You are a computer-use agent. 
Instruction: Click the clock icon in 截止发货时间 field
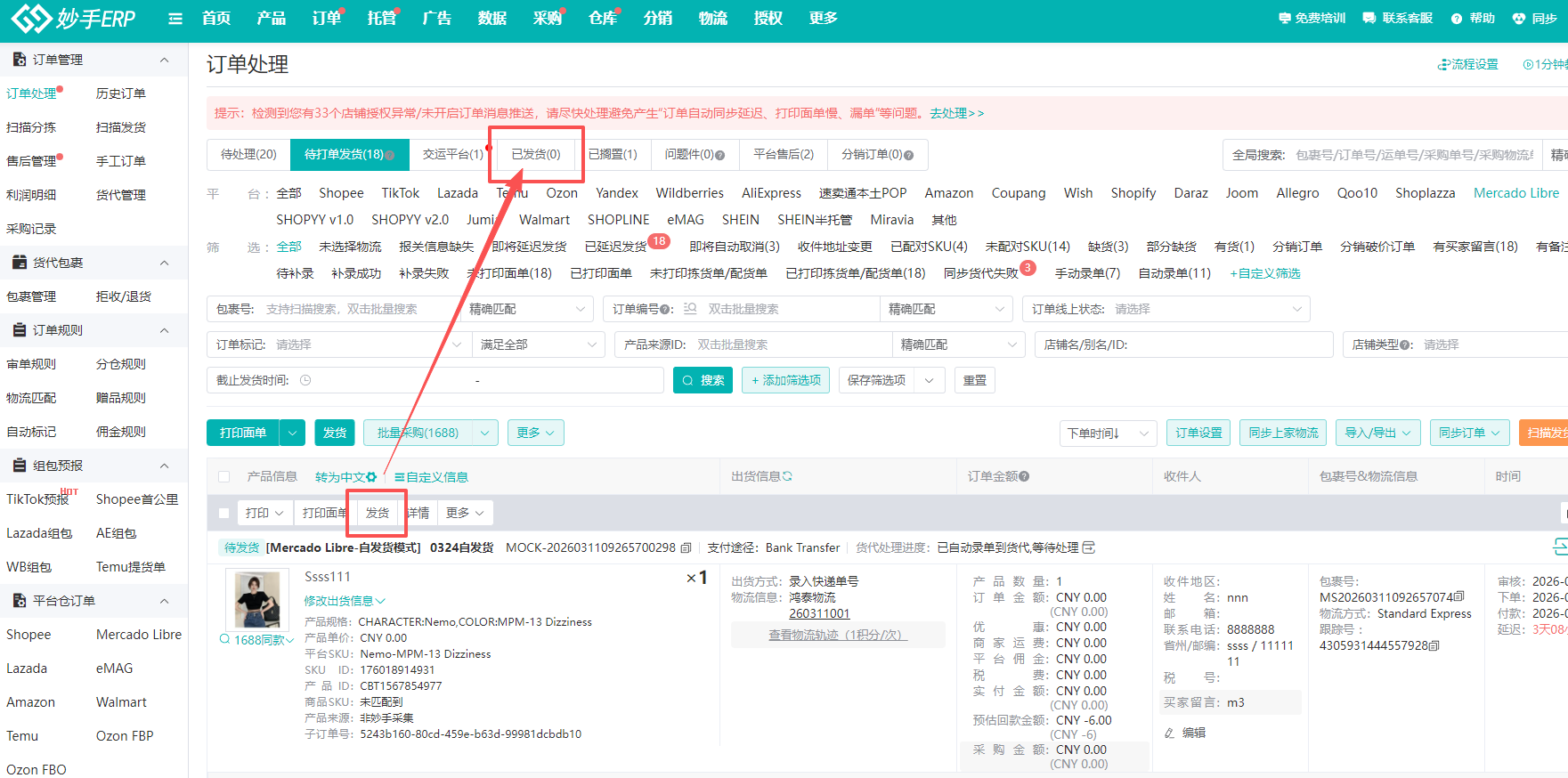click(x=305, y=380)
